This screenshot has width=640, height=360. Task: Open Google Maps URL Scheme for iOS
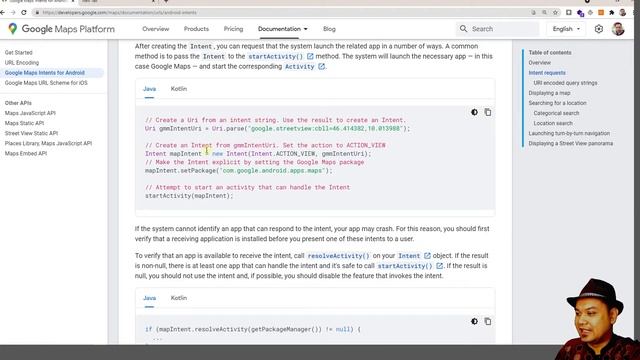pyautogui.click(x=46, y=83)
